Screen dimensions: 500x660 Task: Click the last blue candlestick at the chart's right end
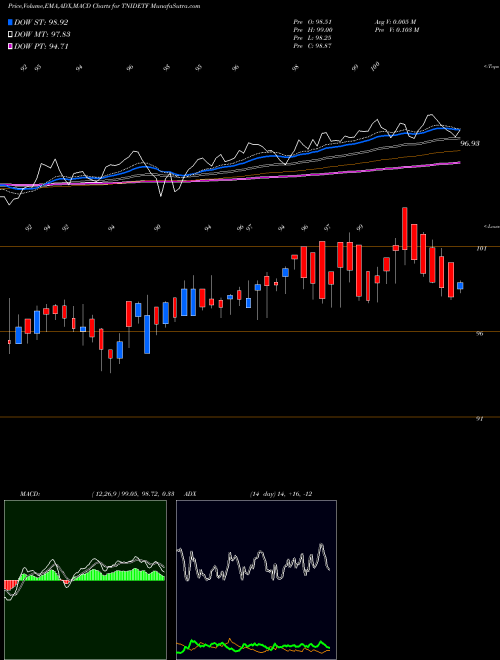tap(460, 286)
